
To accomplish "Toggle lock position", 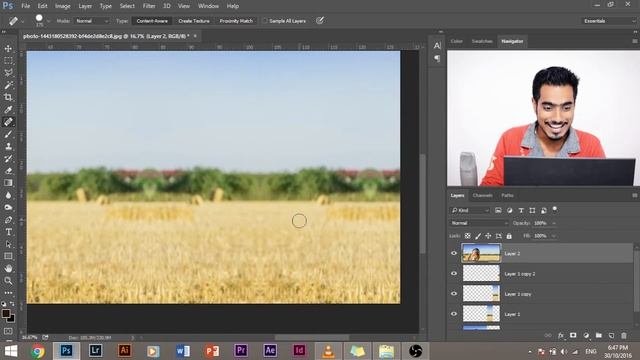I will [x=488, y=236].
